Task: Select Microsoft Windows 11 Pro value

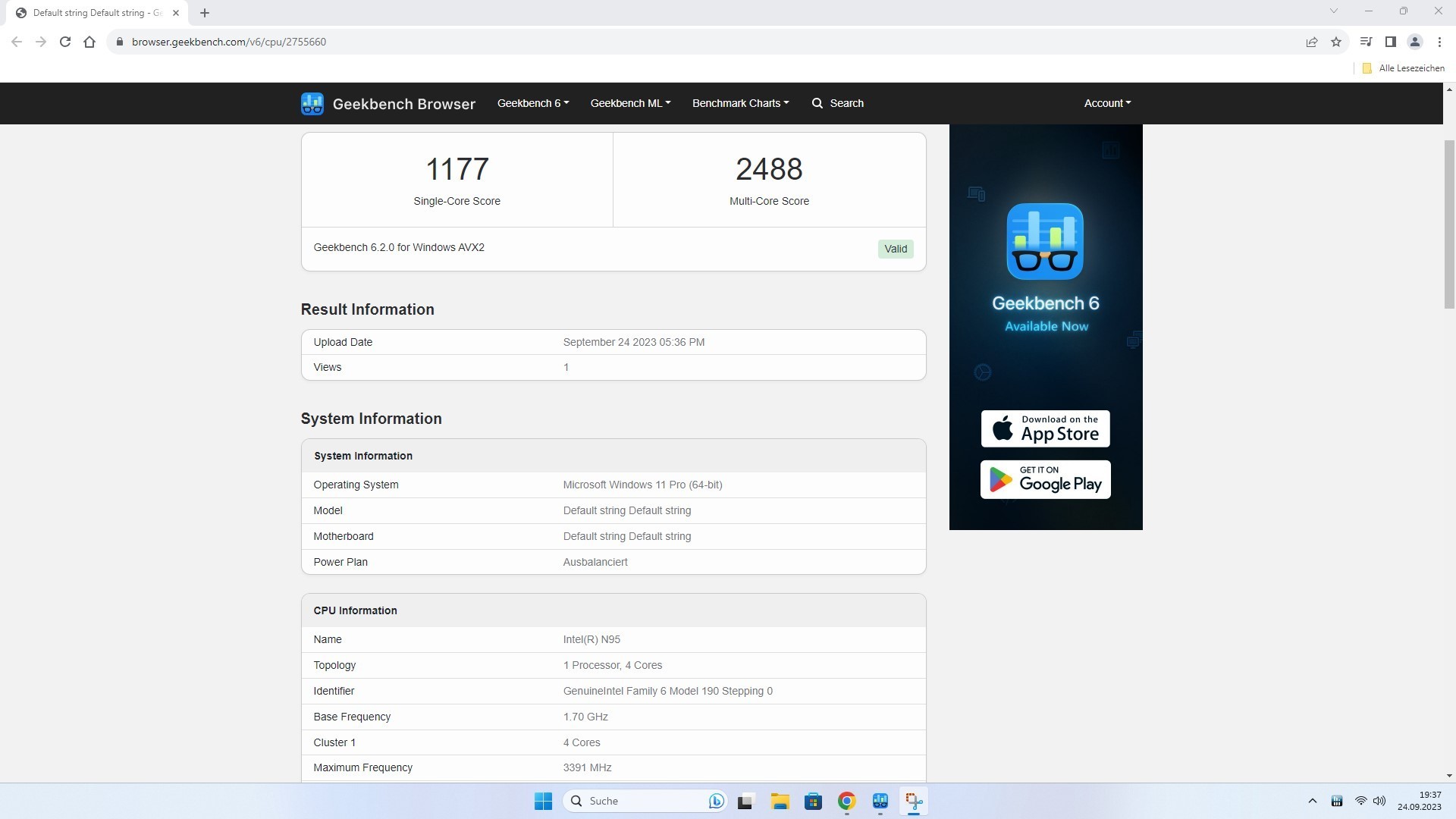Action: coord(642,485)
